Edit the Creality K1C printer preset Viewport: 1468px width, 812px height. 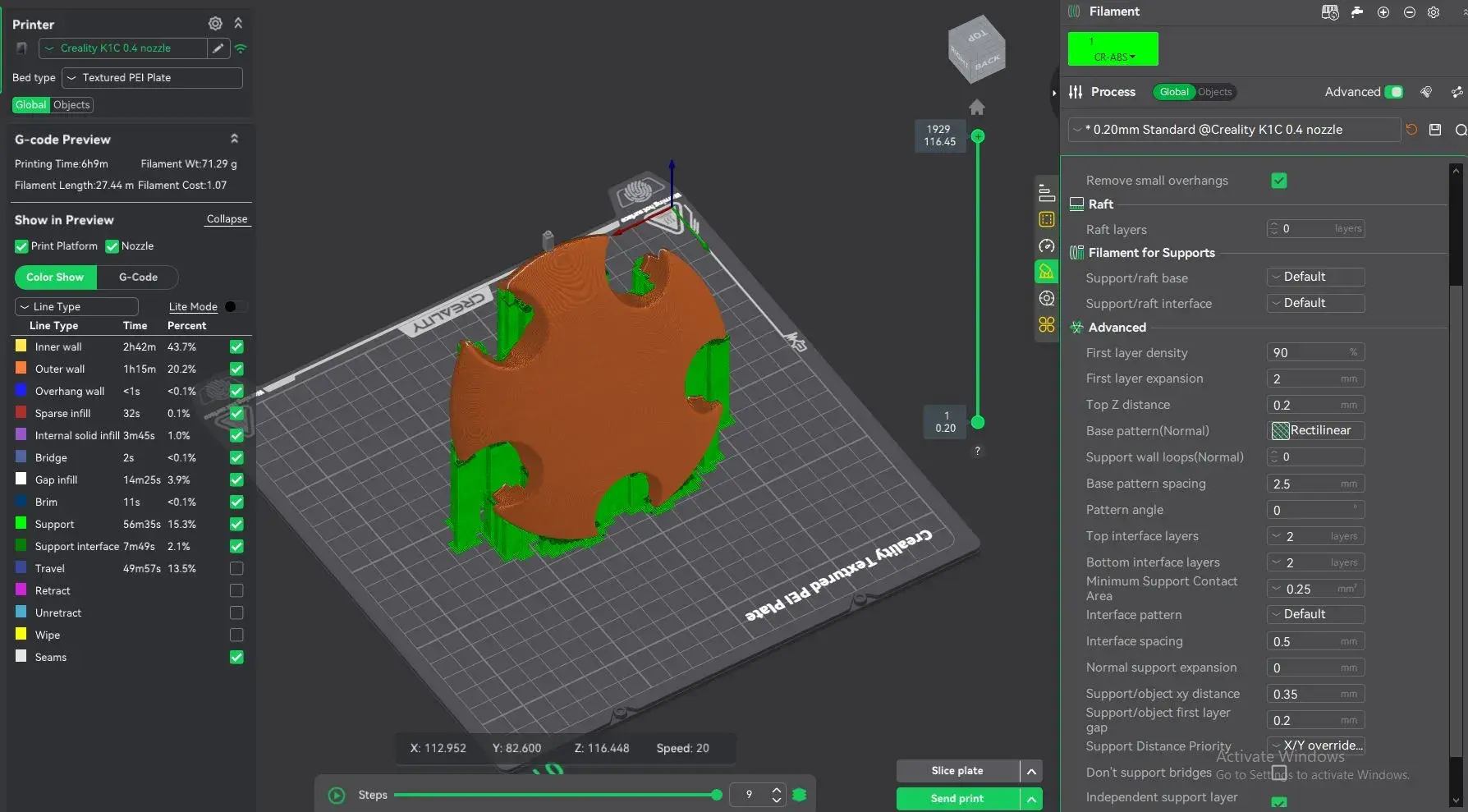click(218, 48)
